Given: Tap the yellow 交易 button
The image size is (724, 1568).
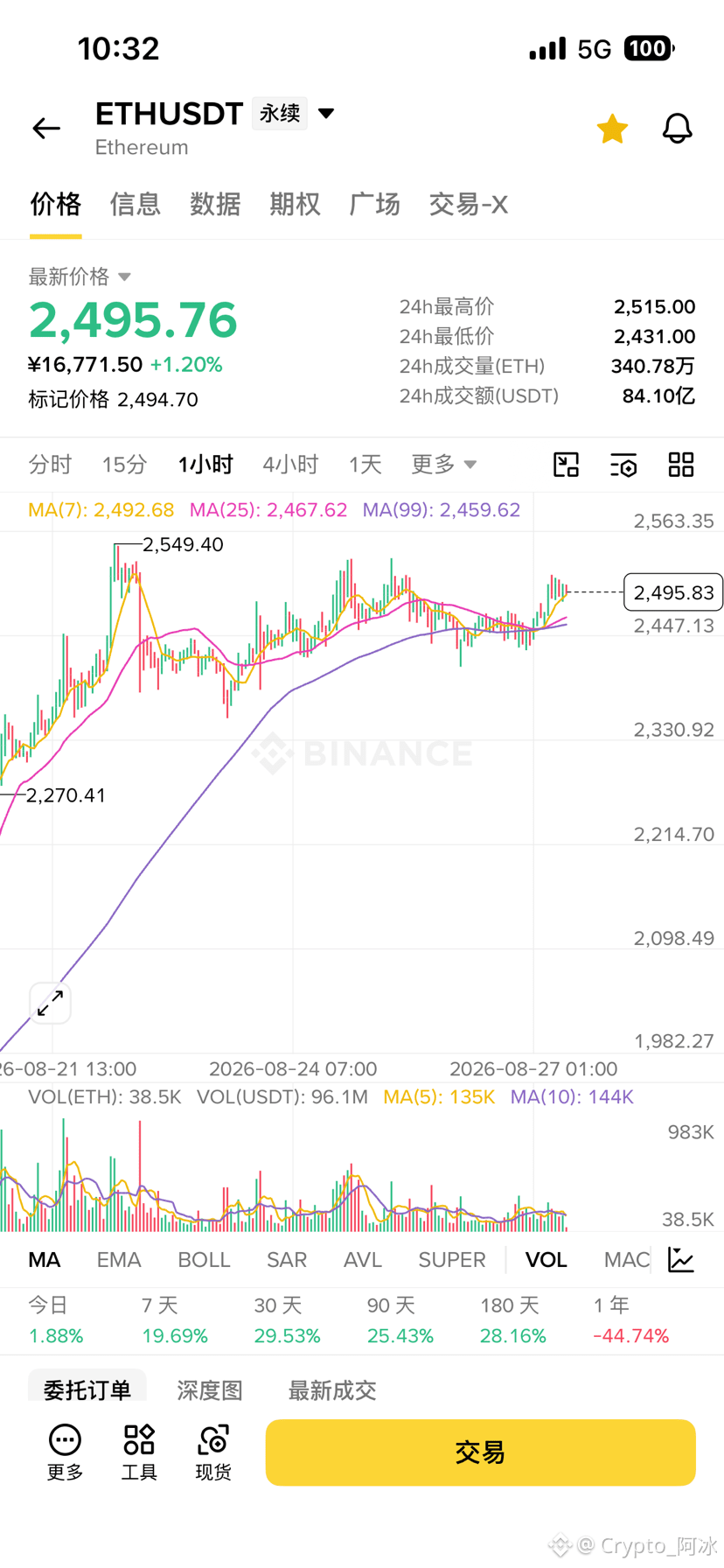Looking at the screenshot, I should 481,1452.
